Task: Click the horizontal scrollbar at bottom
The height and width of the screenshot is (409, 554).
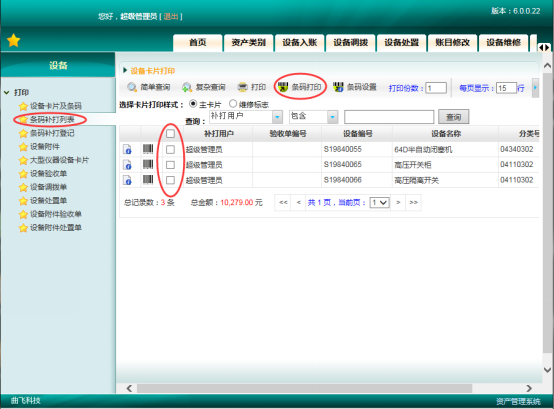Action: tap(305, 389)
